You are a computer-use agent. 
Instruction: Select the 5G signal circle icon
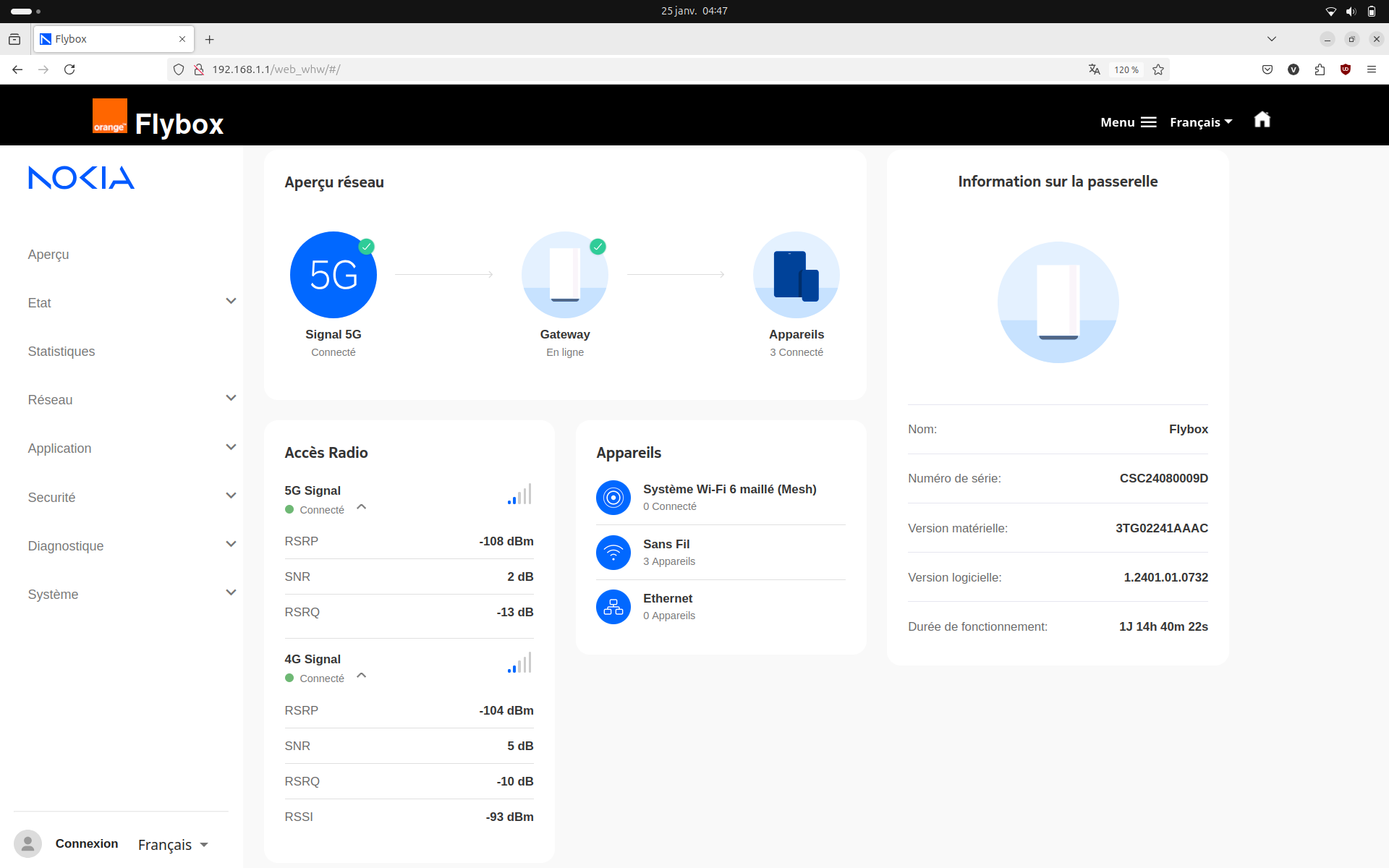334,275
